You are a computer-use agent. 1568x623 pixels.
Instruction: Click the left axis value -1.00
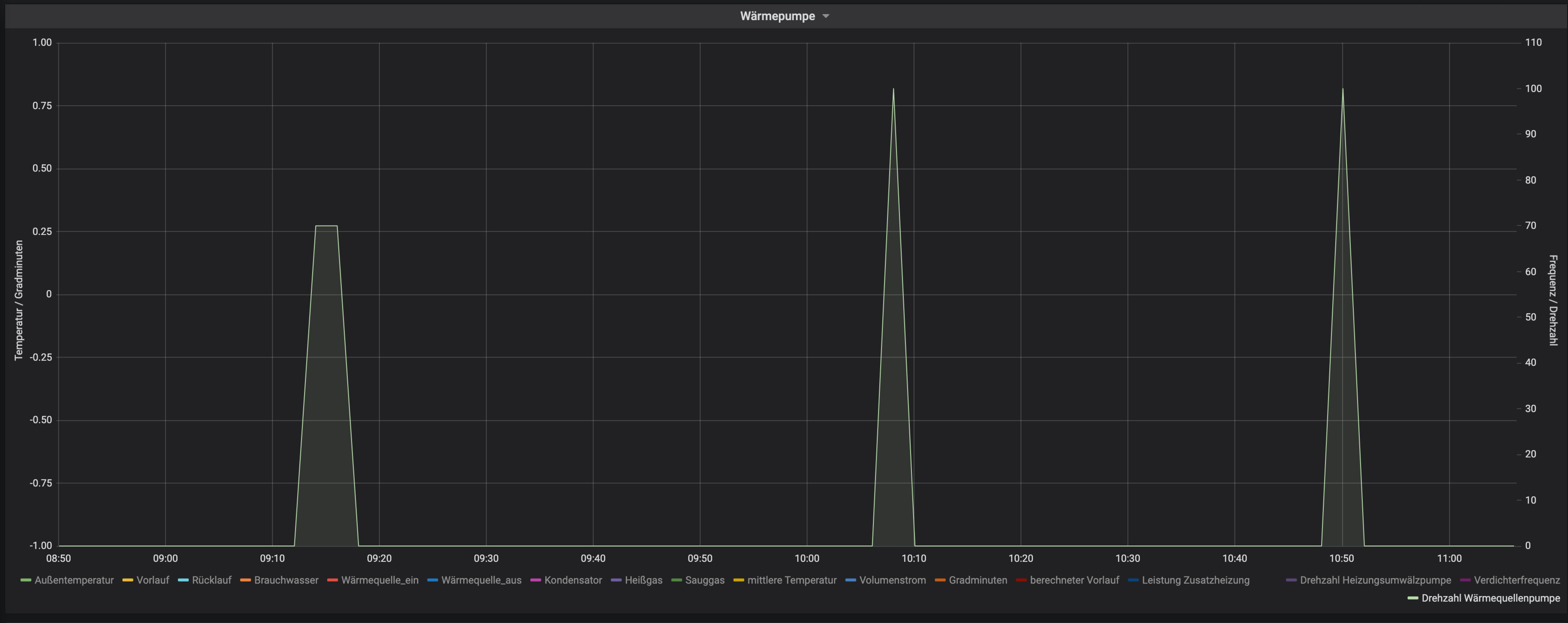pos(41,546)
